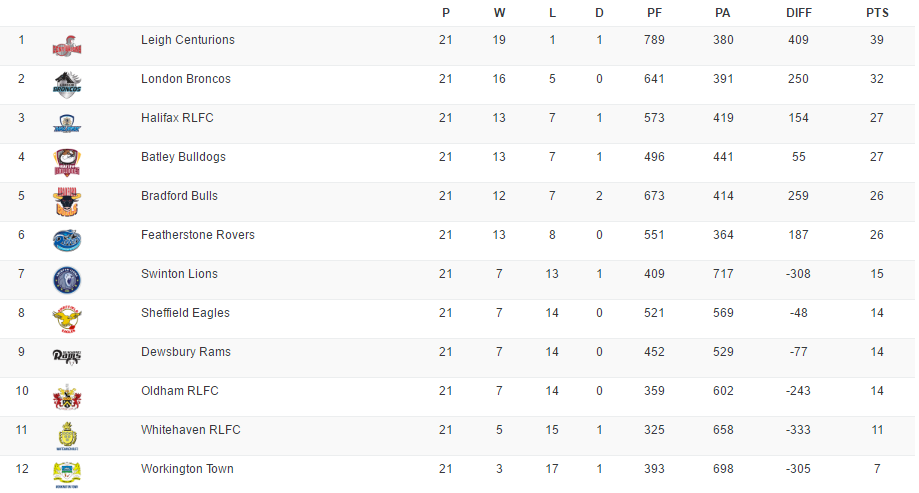Click the Whitehaven RLFC club crest
Viewport: 919px width, 493px height.
pyautogui.click(x=67, y=435)
